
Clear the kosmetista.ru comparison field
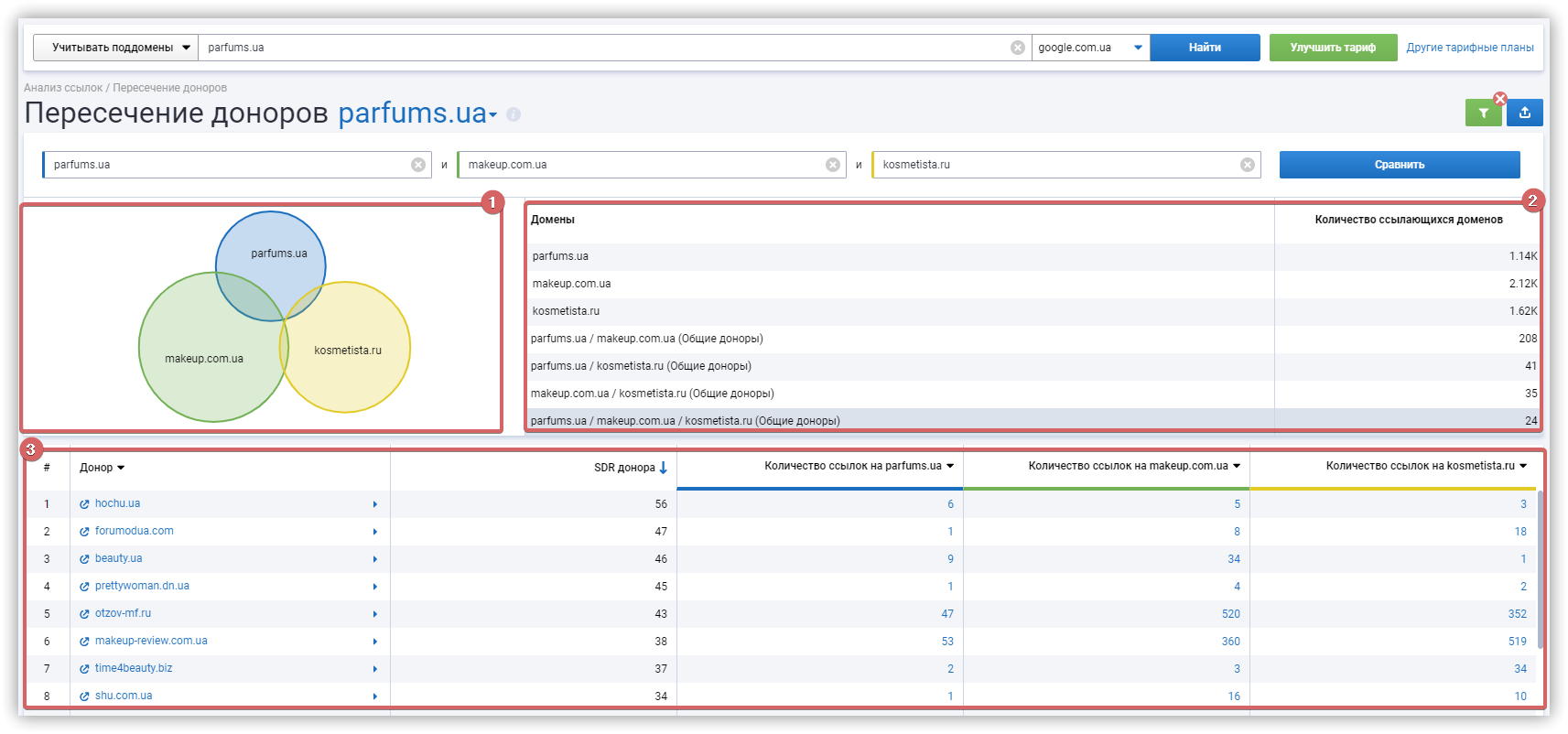(x=1248, y=165)
